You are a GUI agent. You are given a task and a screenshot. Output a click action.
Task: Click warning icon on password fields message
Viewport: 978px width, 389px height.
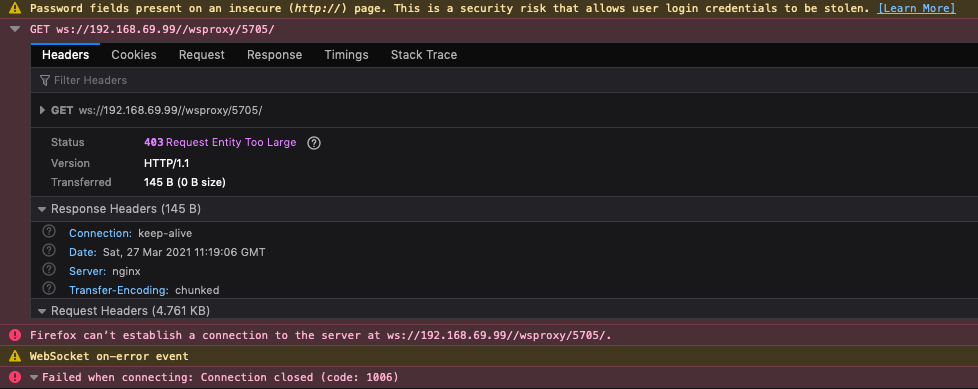pos(15,9)
